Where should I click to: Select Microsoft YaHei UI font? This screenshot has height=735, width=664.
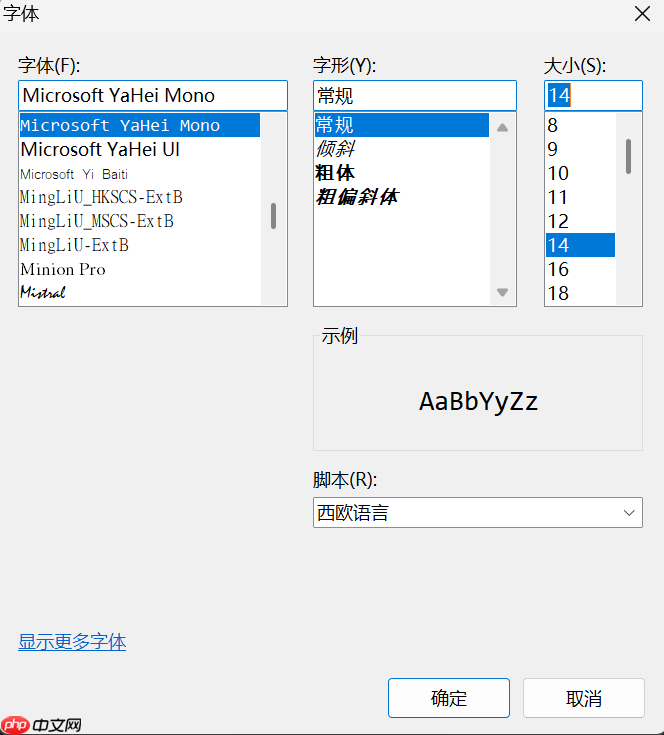click(140, 150)
